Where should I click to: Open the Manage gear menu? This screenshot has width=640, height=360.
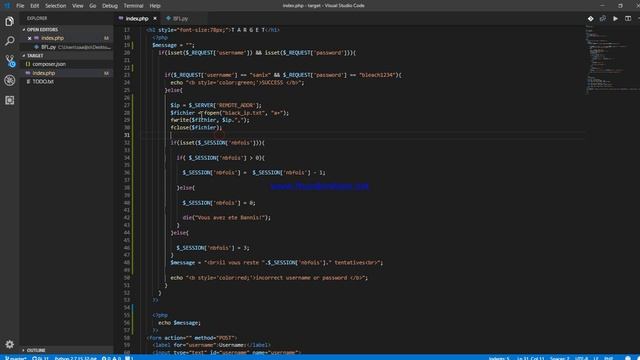[x=9, y=344]
